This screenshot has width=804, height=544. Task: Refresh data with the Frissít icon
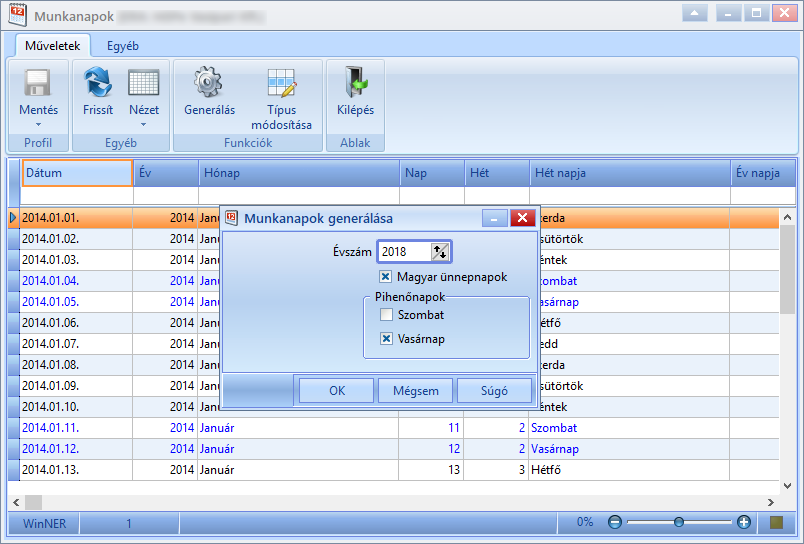[x=97, y=83]
